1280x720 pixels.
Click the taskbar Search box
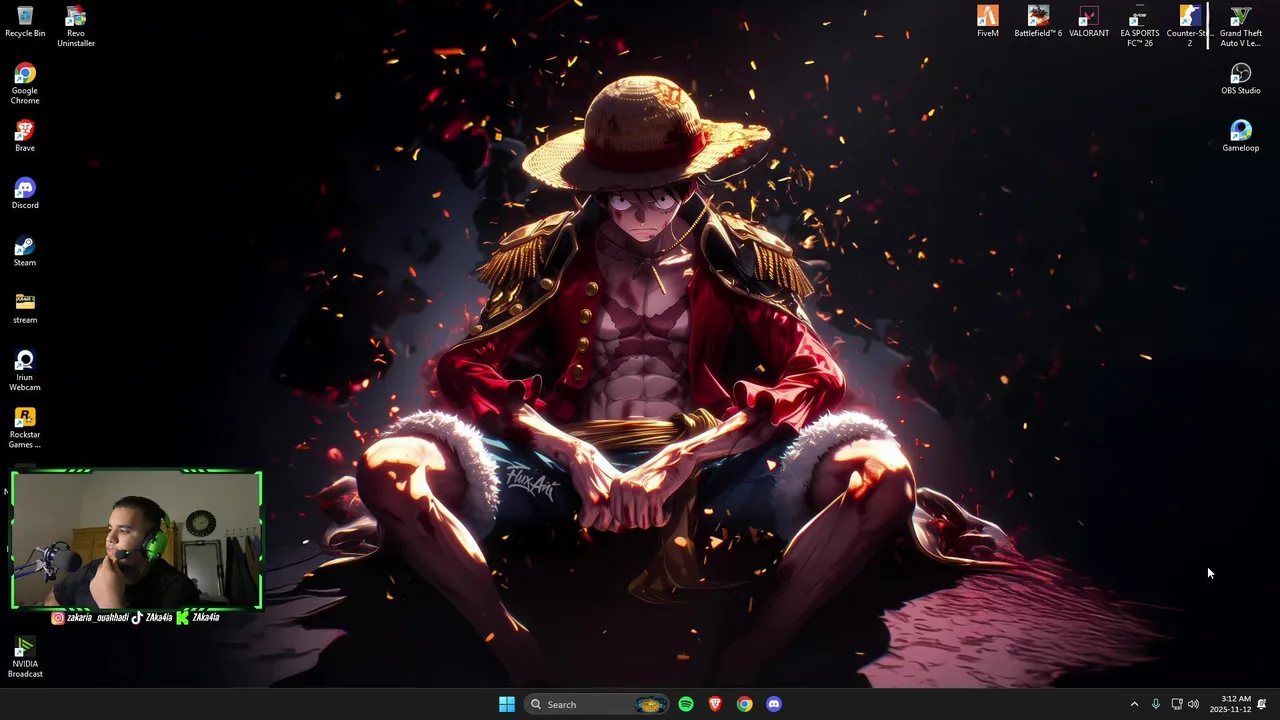(595, 704)
